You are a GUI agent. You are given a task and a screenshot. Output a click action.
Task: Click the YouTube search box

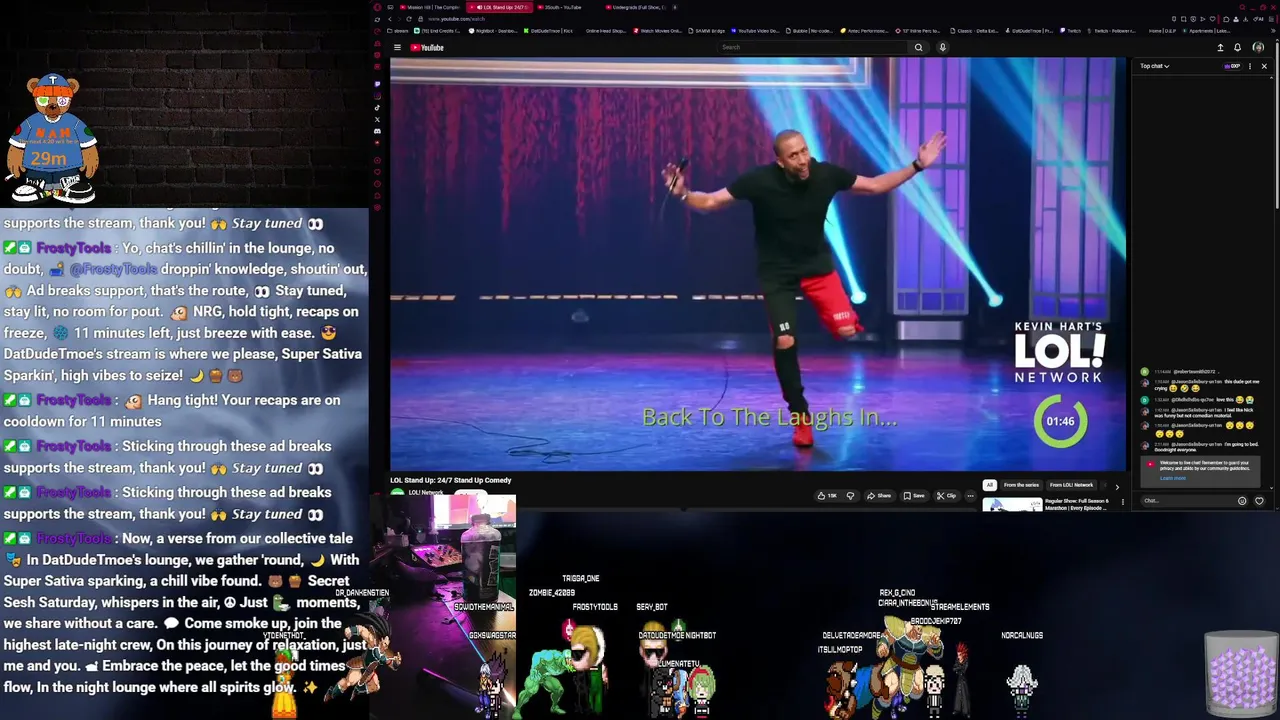click(812, 47)
